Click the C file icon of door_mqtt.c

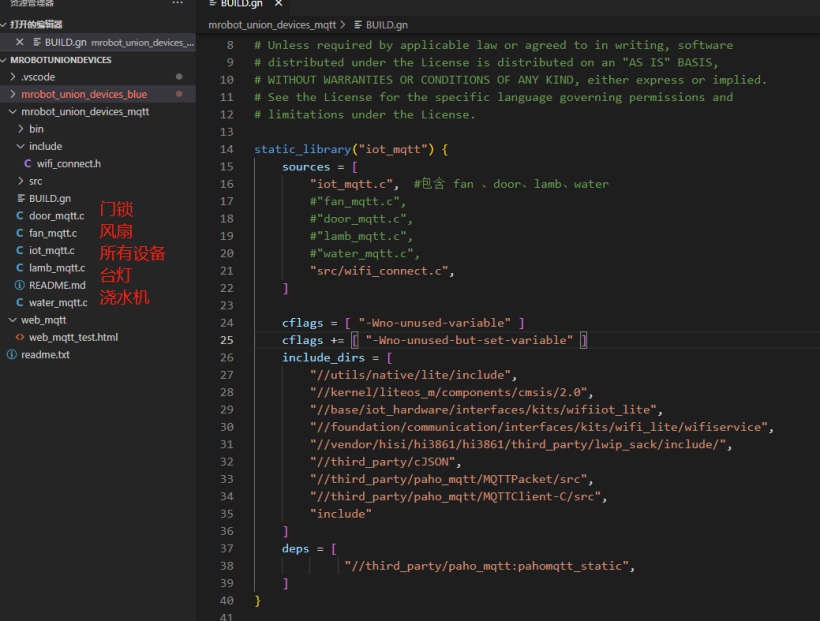(x=19, y=216)
